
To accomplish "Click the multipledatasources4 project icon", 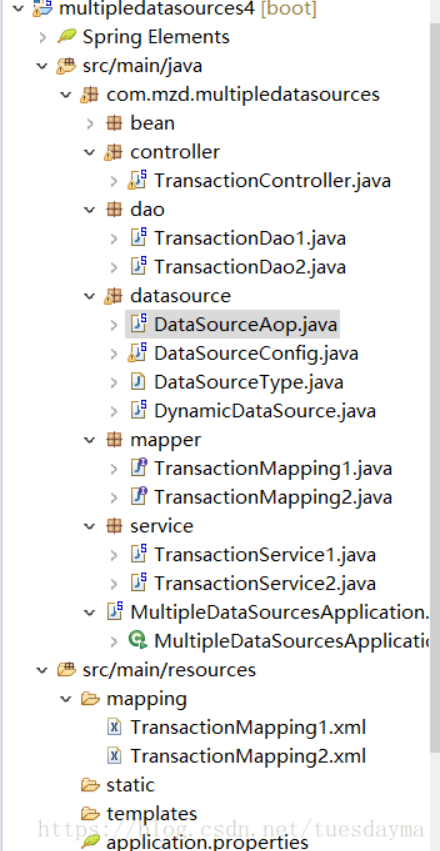I will pos(43,8).
